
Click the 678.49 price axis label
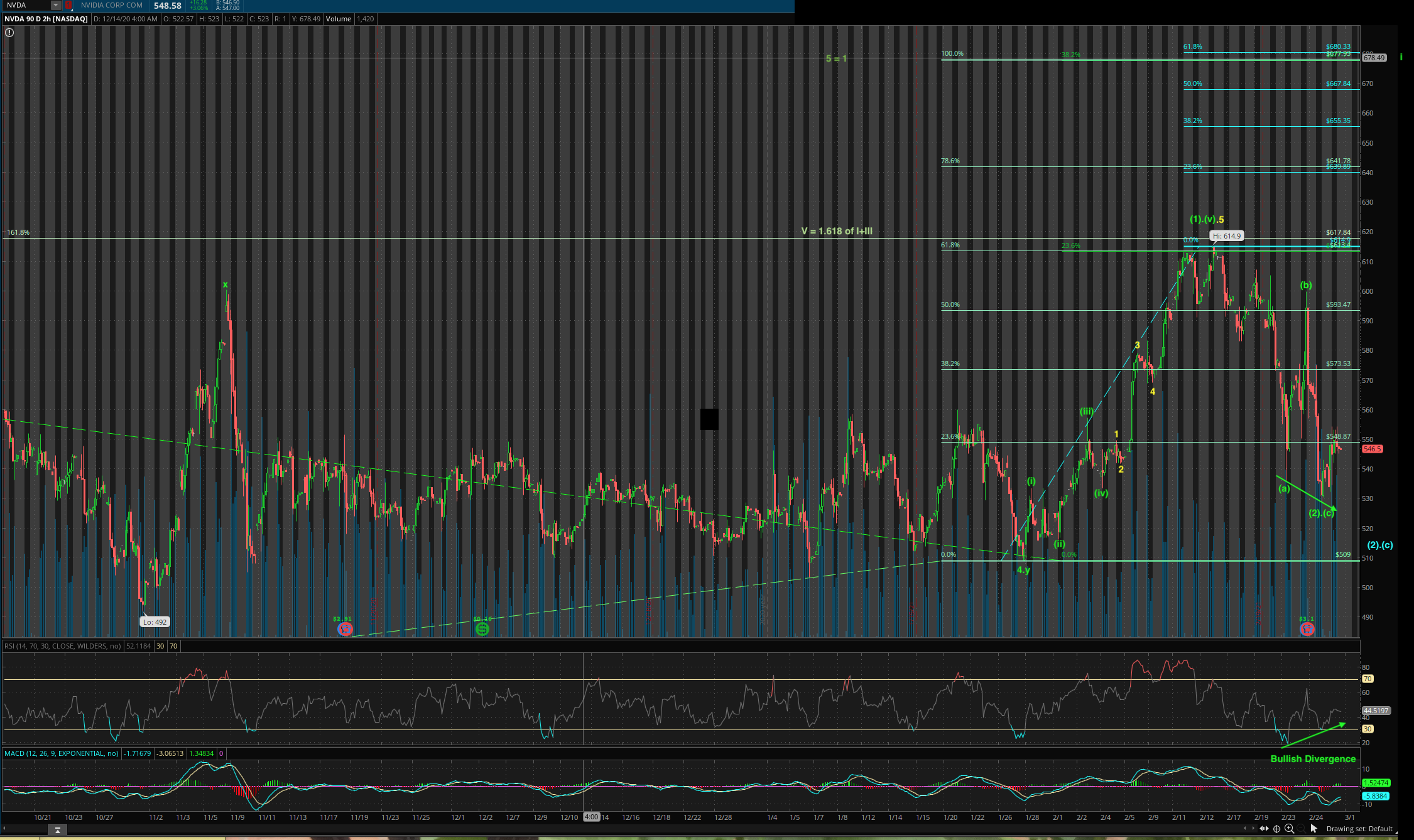pyautogui.click(x=1374, y=58)
